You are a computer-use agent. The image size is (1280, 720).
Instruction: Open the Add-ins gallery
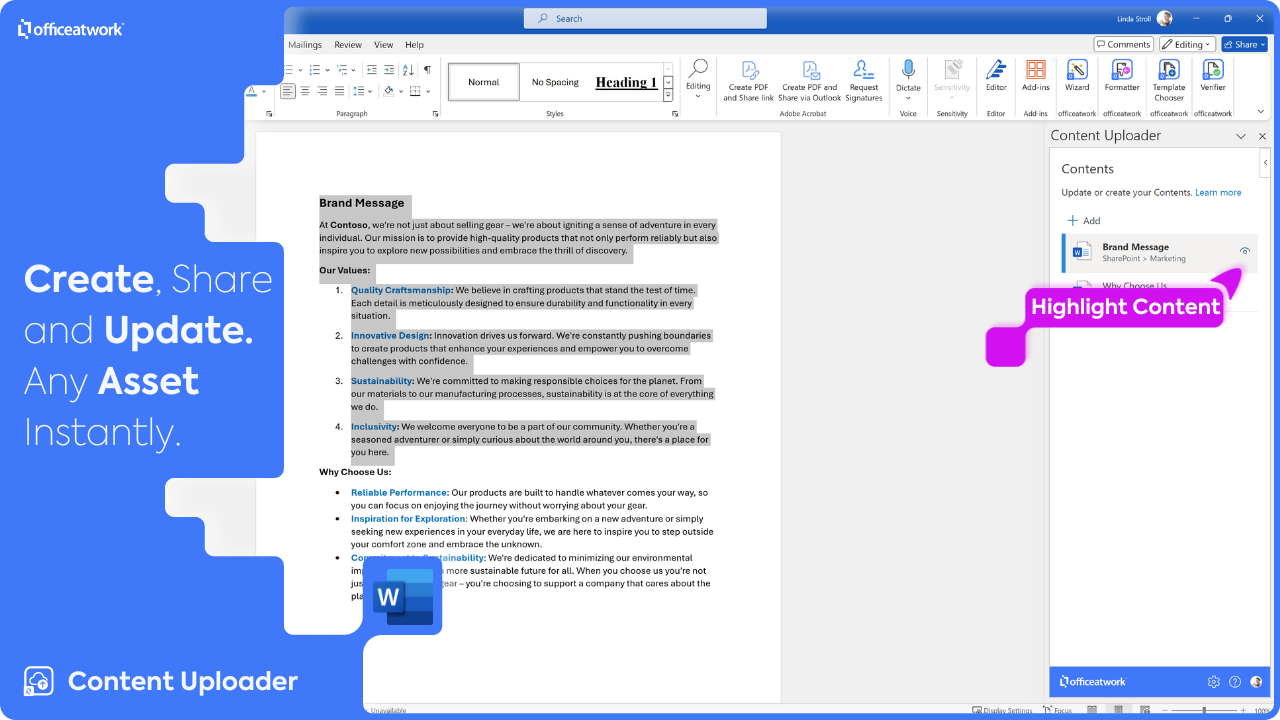[1036, 75]
